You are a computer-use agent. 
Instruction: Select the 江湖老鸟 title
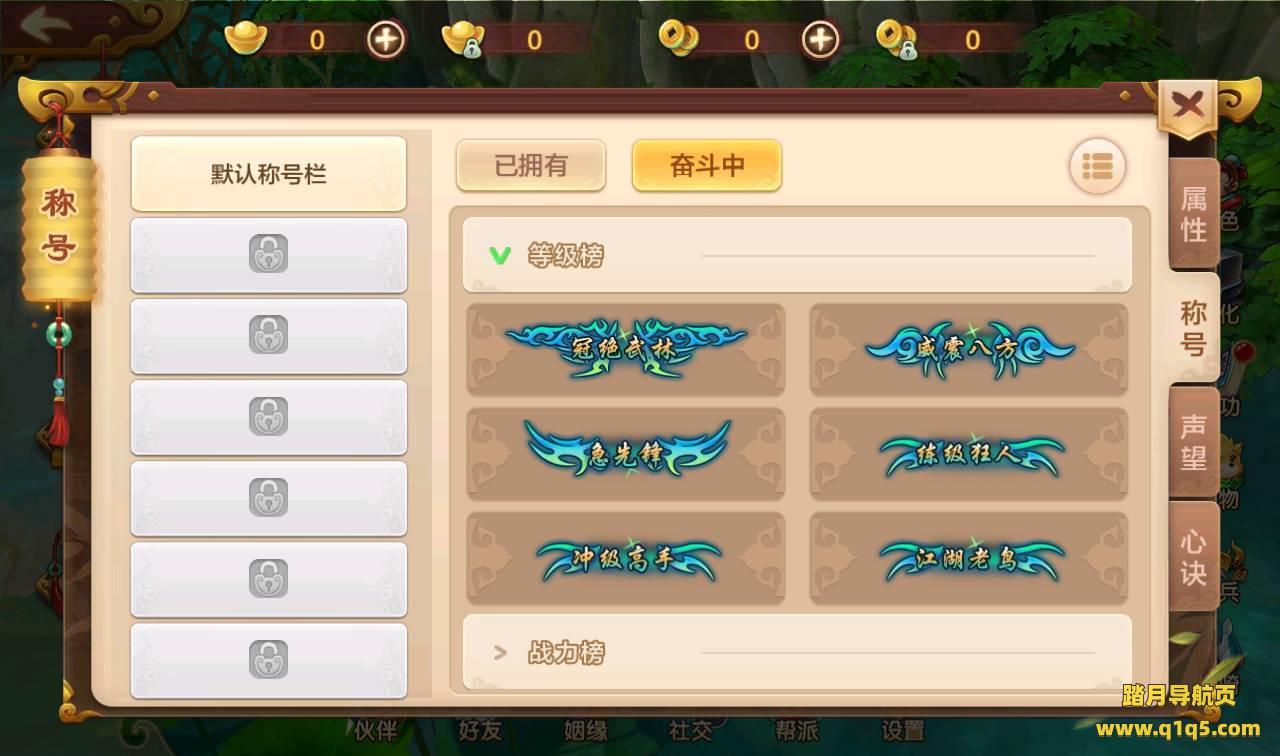pyautogui.click(x=969, y=558)
